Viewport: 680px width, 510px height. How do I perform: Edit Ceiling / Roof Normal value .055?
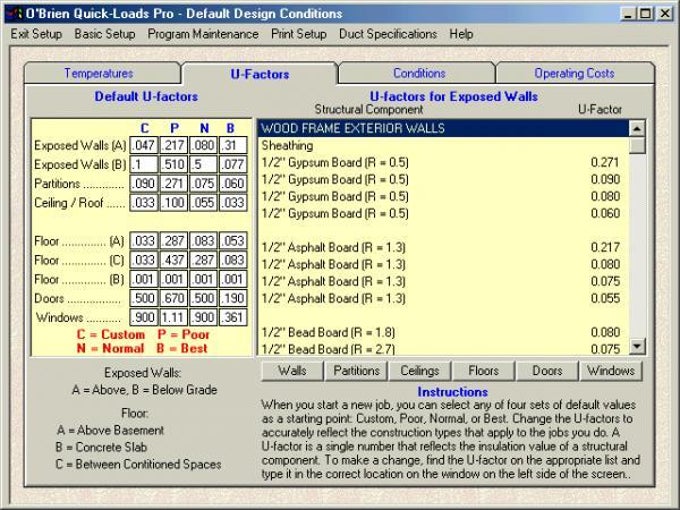[x=203, y=203]
